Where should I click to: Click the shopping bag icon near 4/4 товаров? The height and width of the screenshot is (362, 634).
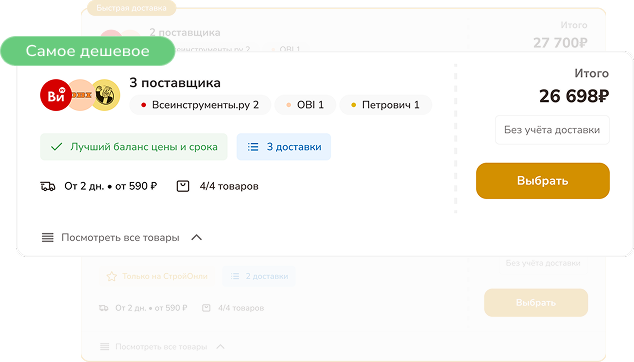(x=183, y=186)
